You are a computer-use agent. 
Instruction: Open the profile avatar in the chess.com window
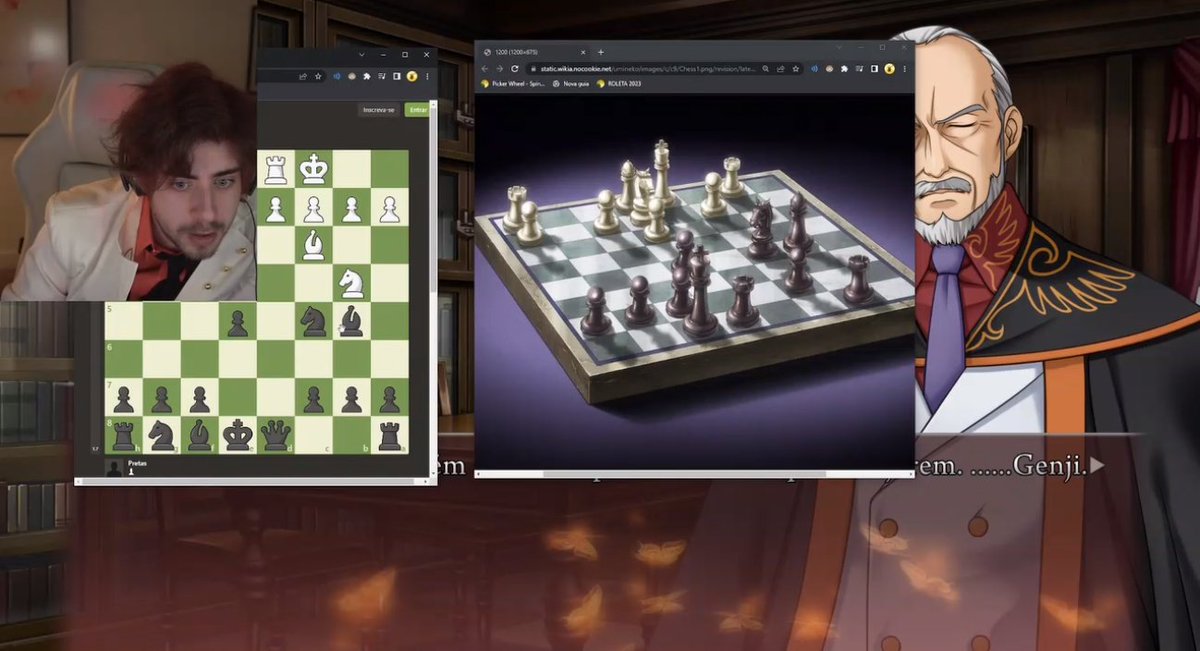[x=412, y=76]
